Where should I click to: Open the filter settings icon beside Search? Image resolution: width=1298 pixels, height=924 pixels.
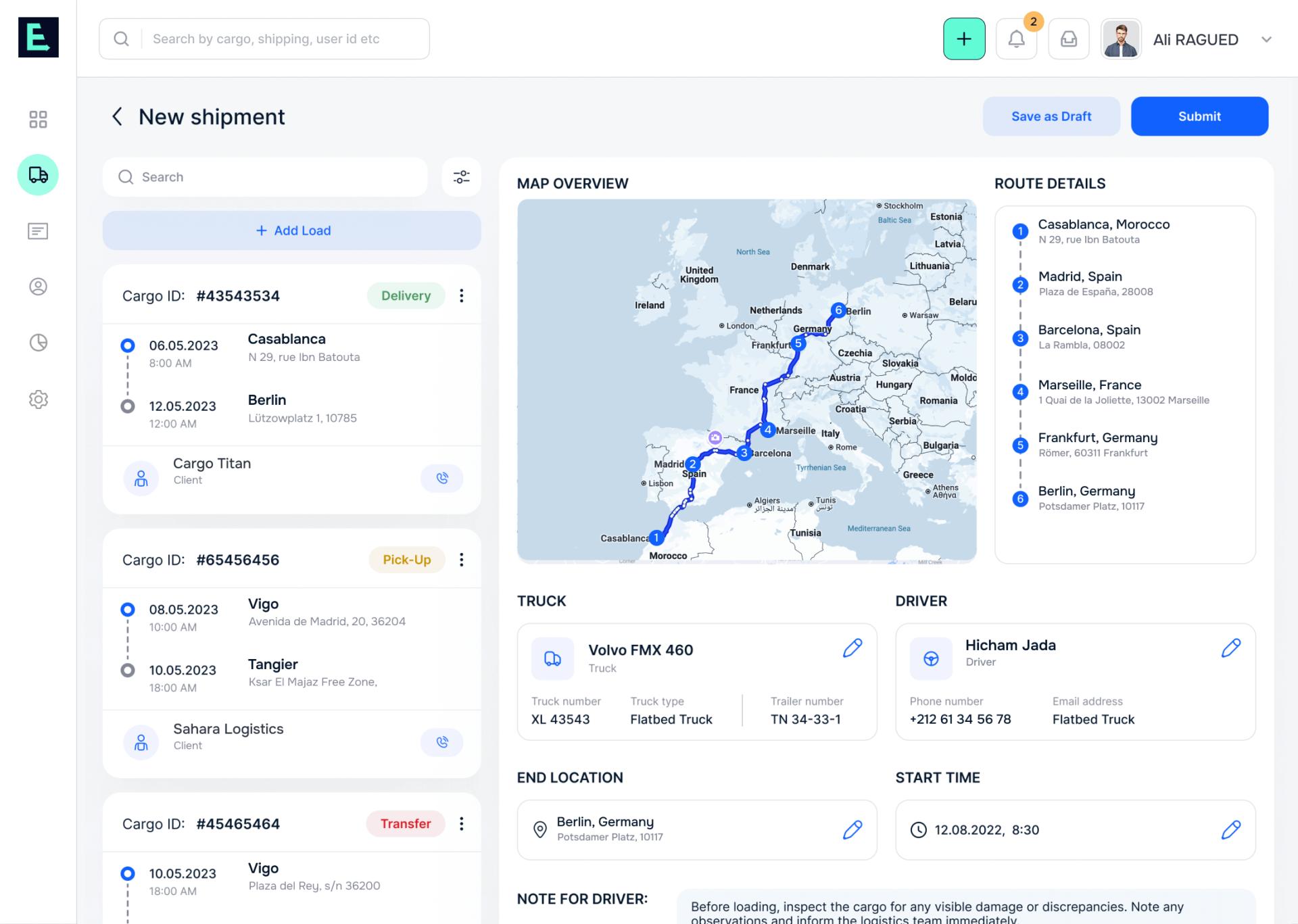(x=461, y=177)
